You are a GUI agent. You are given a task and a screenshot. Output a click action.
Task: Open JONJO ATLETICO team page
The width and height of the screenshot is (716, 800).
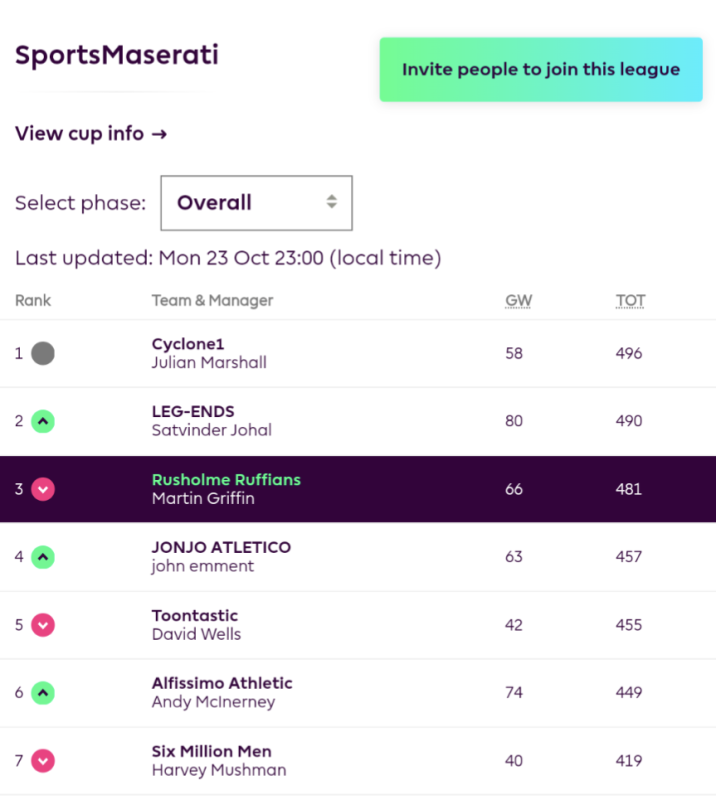(x=221, y=547)
